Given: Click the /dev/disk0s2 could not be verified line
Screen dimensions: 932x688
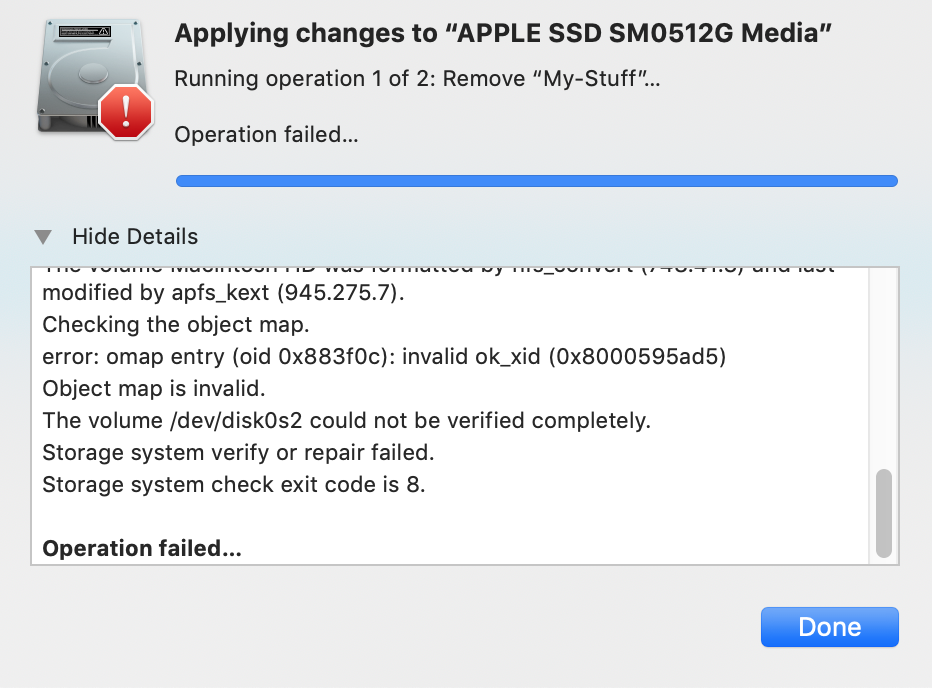Looking at the screenshot, I should click(x=347, y=421).
